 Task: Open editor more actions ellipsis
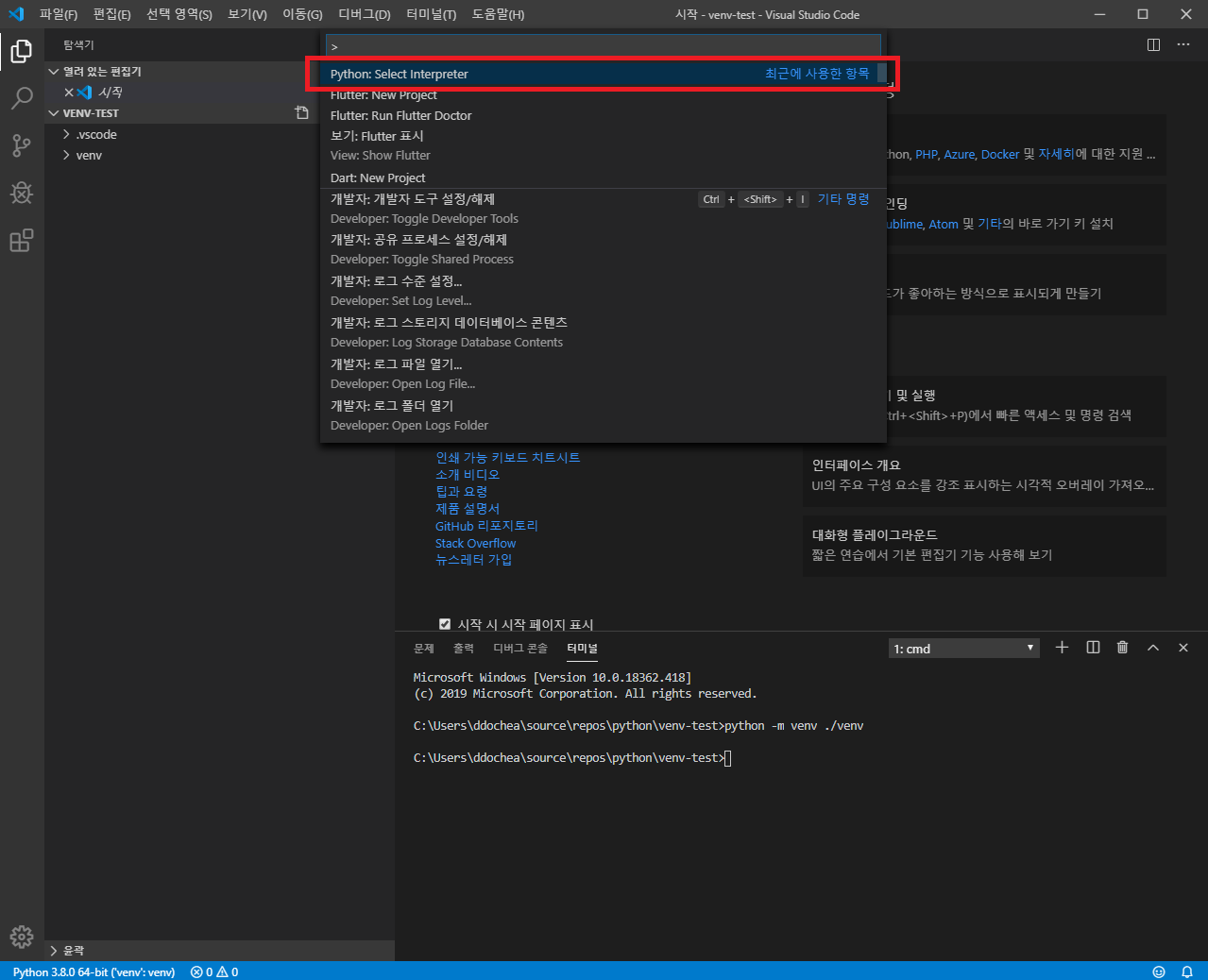1183,44
